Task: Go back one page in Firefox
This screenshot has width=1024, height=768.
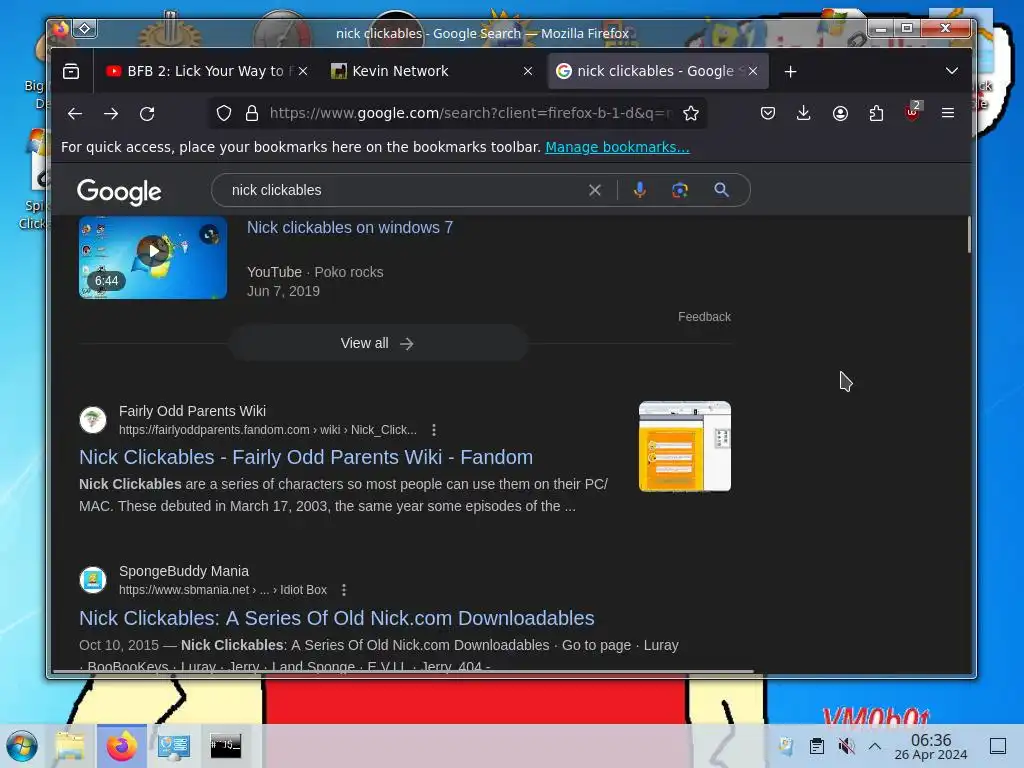Action: pos(75,114)
